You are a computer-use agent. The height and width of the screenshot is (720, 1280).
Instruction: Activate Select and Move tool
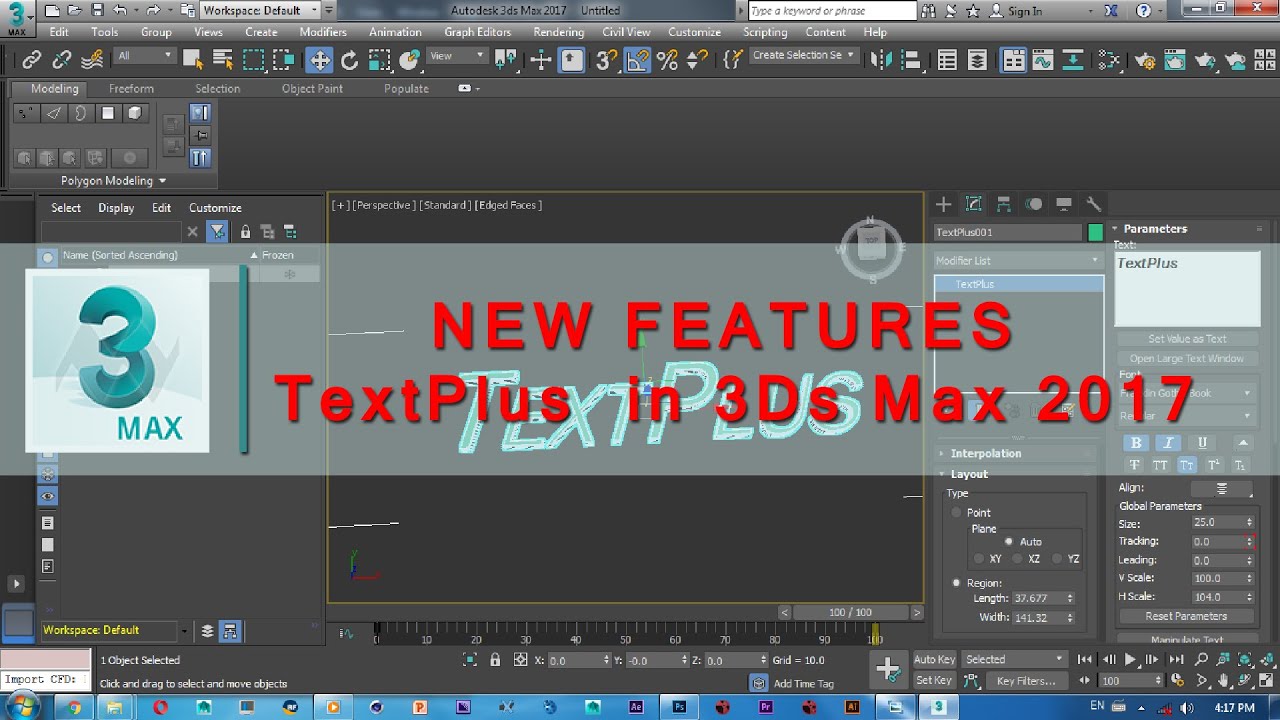pyautogui.click(x=319, y=60)
